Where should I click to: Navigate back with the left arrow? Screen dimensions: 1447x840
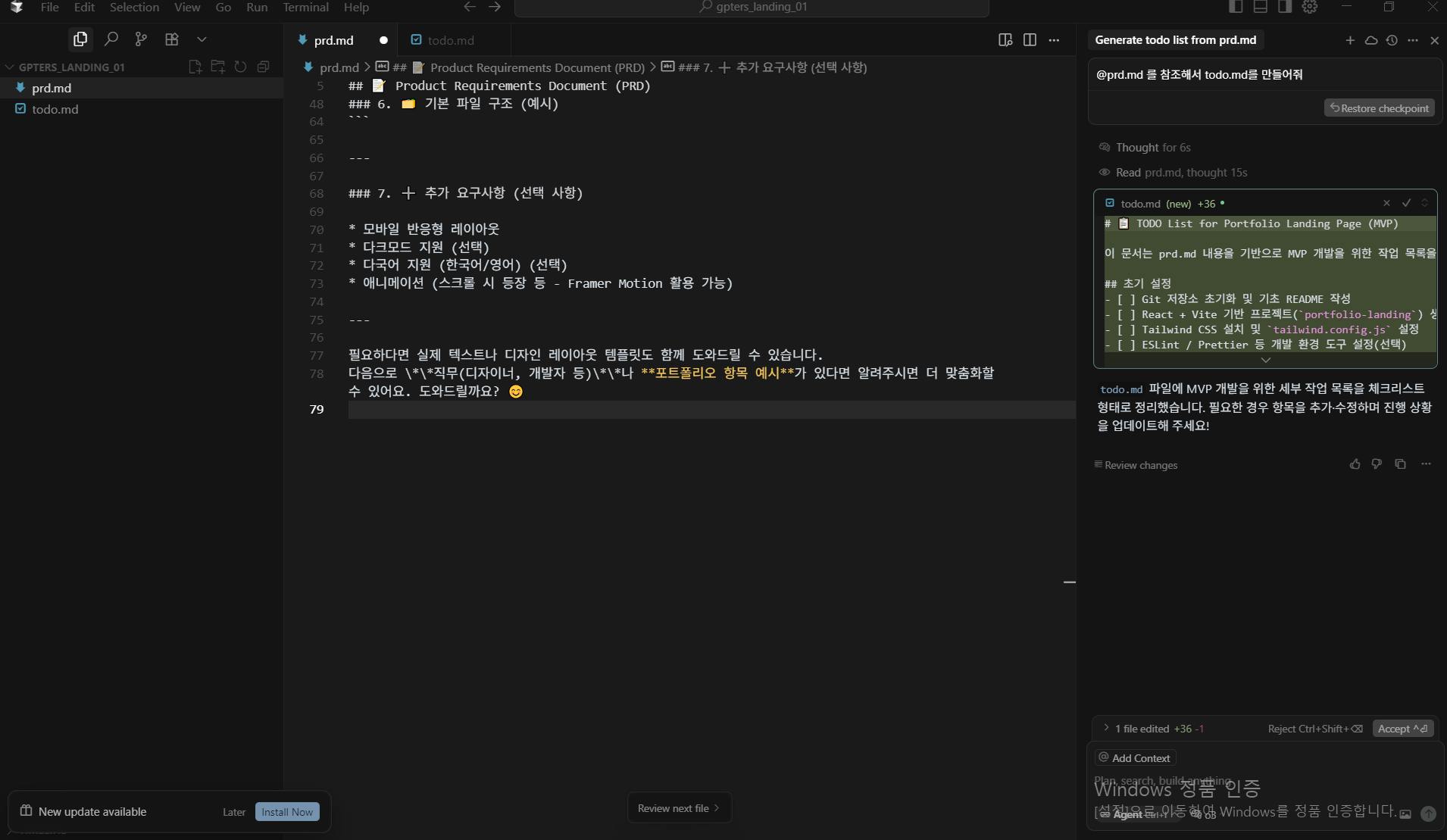[470, 7]
